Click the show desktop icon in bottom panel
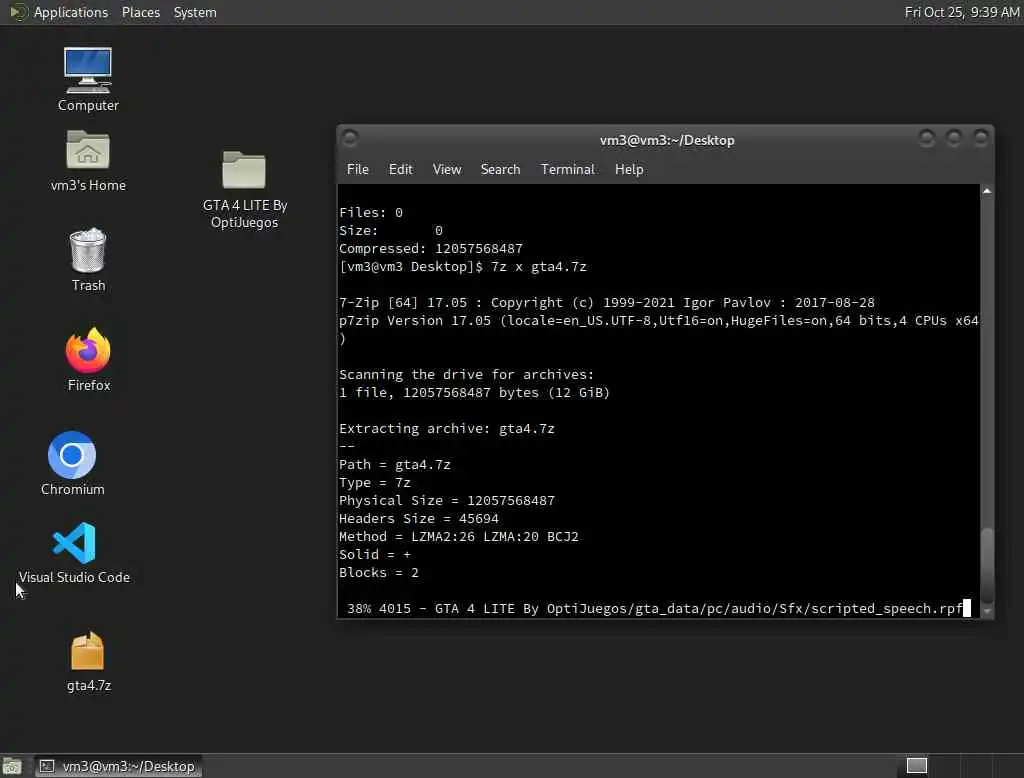This screenshot has width=1024, height=778. tap(12, 766)
